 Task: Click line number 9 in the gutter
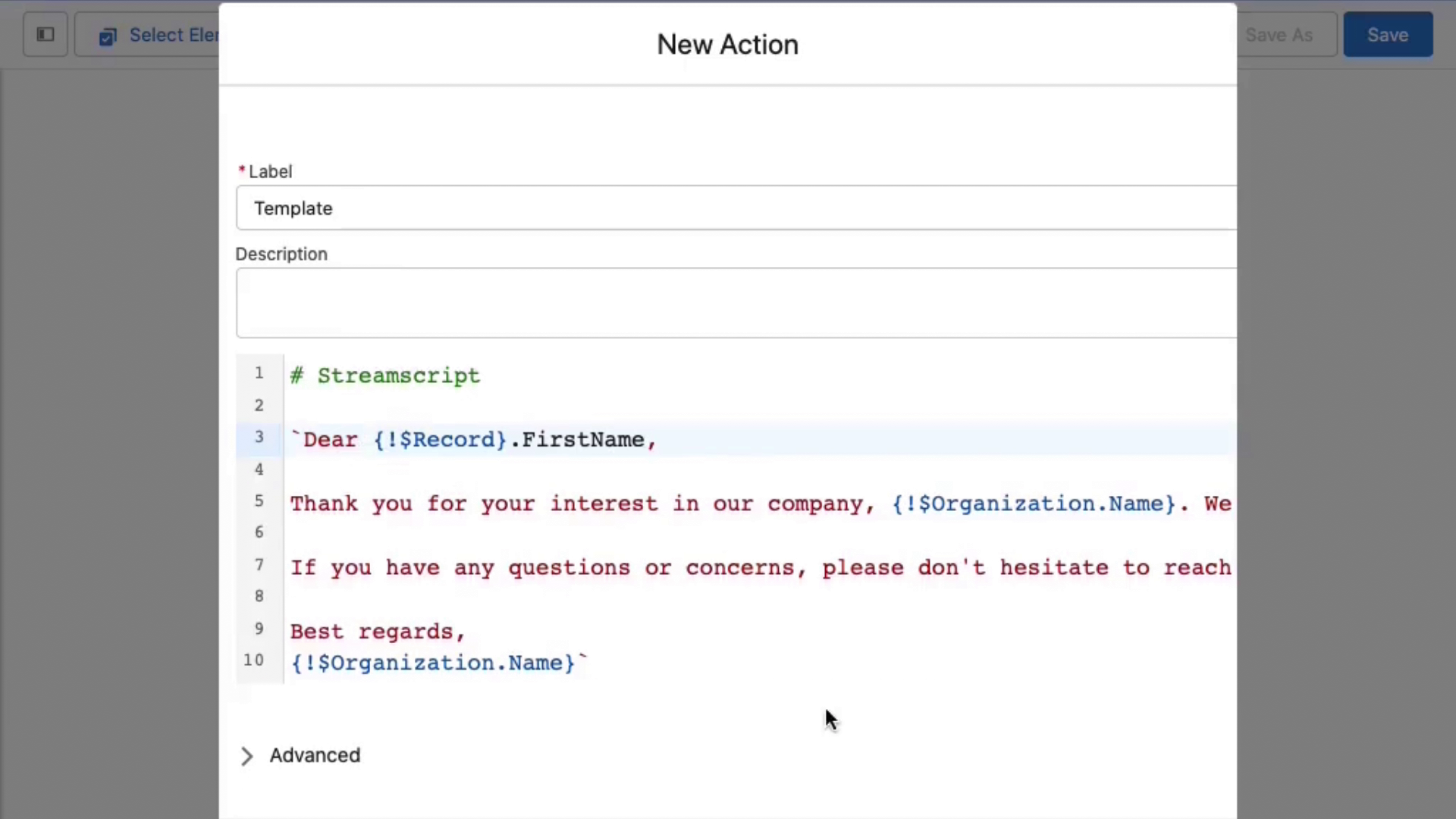(x=259, y=629)
